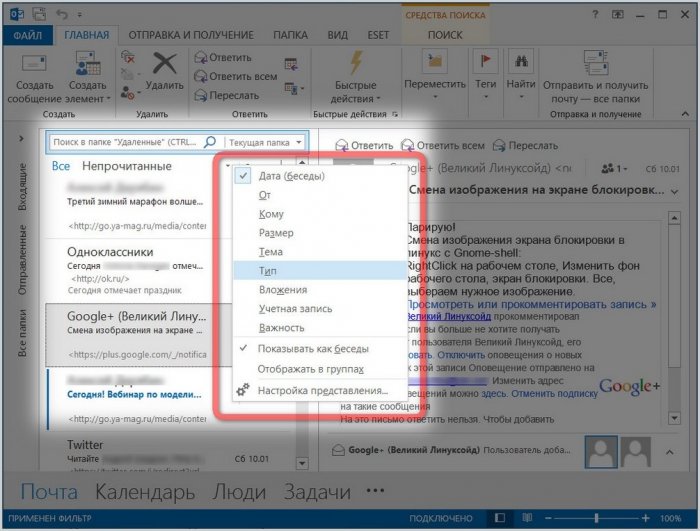Click the Meeting reply icon in ribbon
The width and height of the screenshot is (700, 531).
coord(291,64)
